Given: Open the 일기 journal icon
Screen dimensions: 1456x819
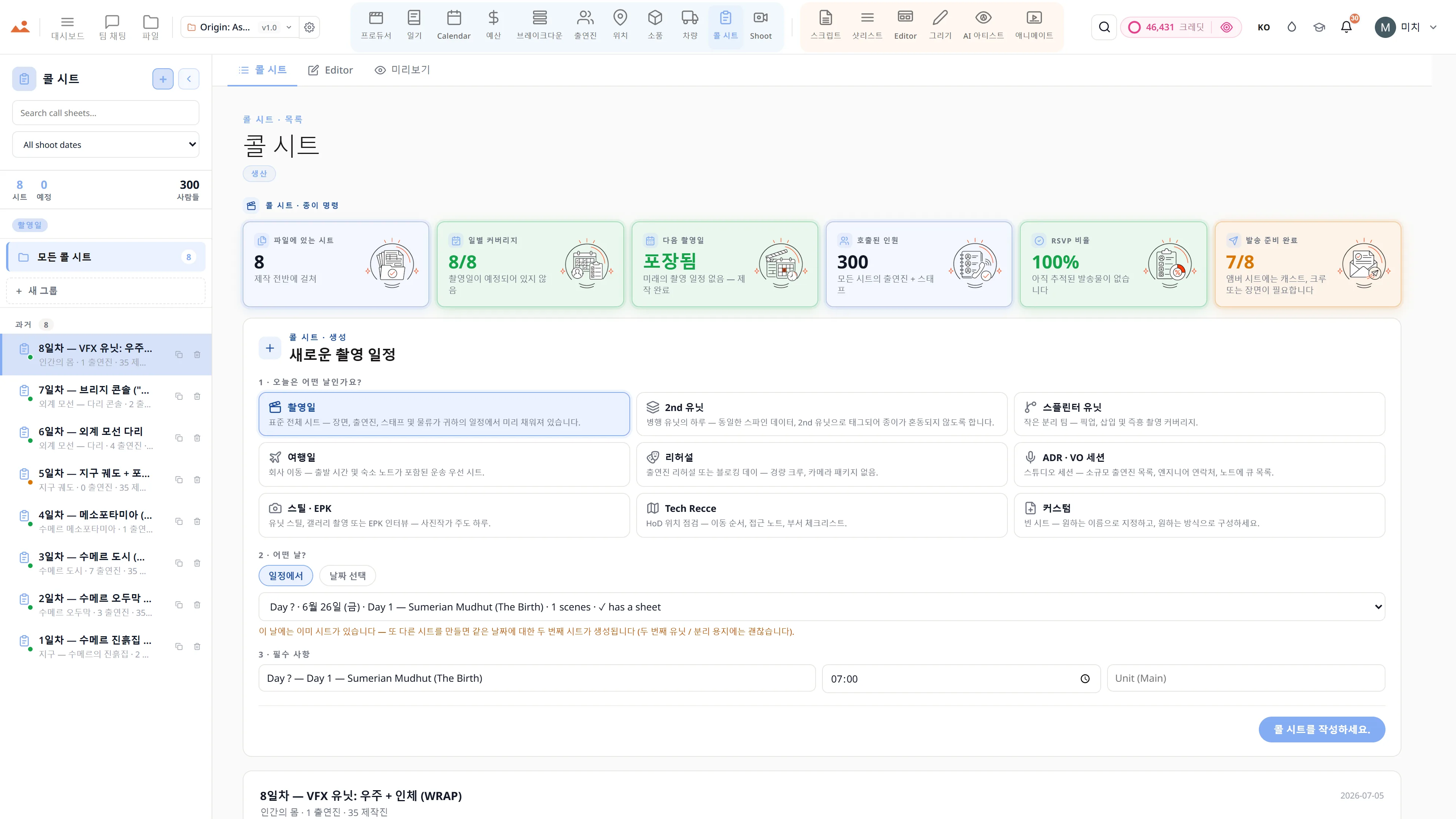Looking at the screenshot, I should [x=414, y=26].
